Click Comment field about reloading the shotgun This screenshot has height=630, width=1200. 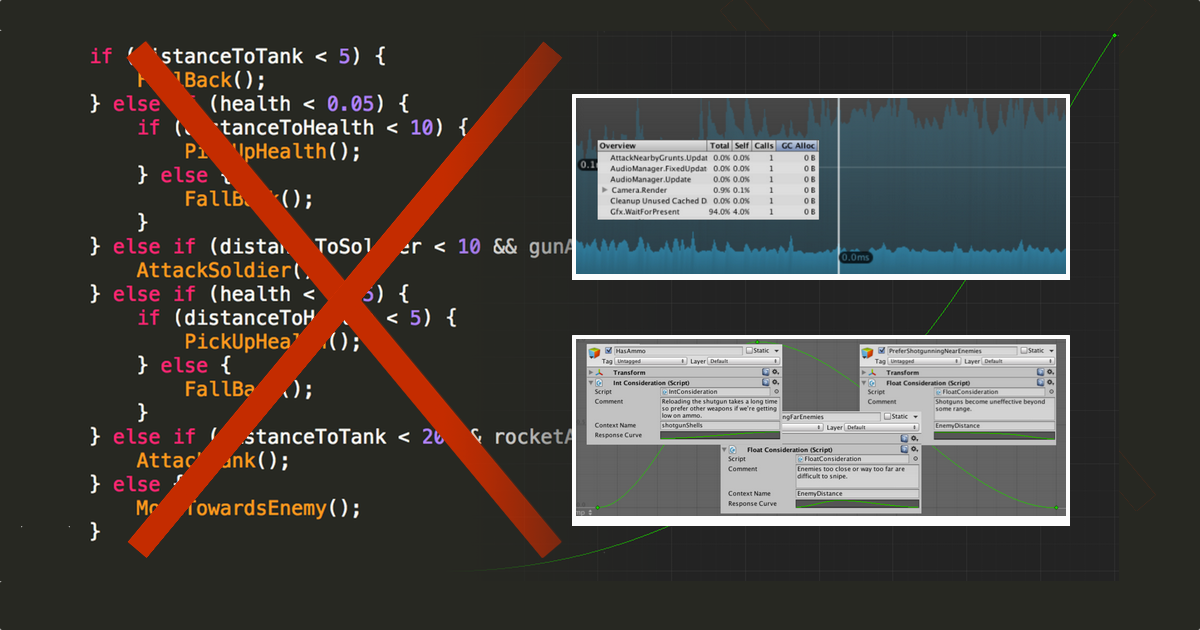[720, 409]
